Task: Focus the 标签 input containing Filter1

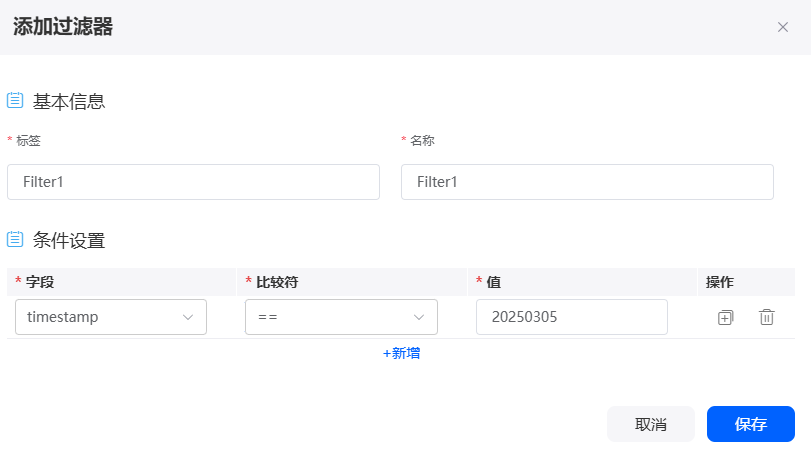Action: (x=193, y=182)
